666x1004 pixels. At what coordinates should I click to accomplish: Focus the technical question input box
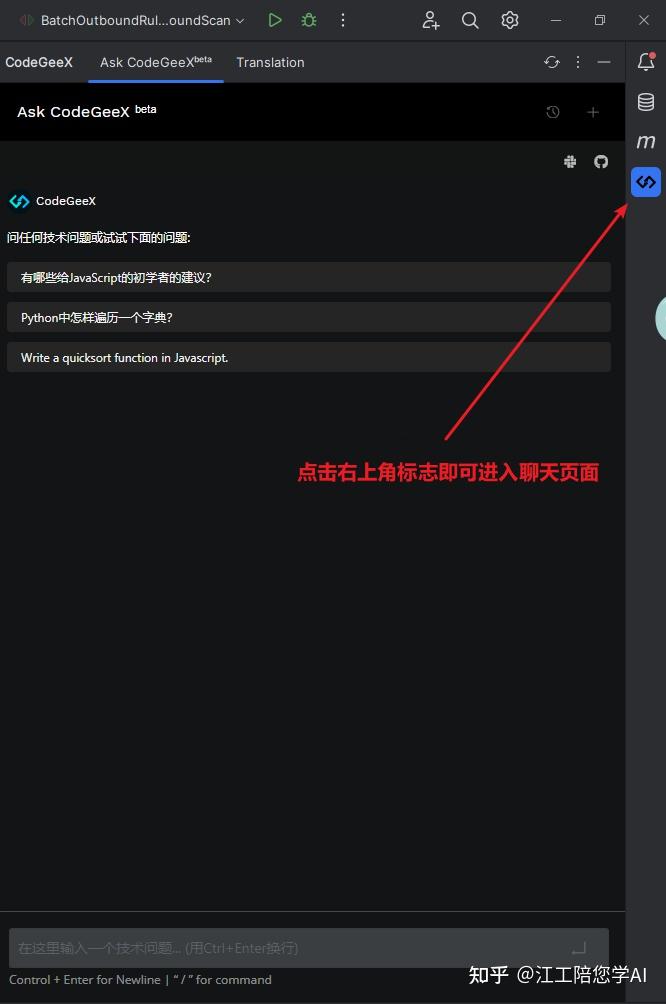(309, 948)
